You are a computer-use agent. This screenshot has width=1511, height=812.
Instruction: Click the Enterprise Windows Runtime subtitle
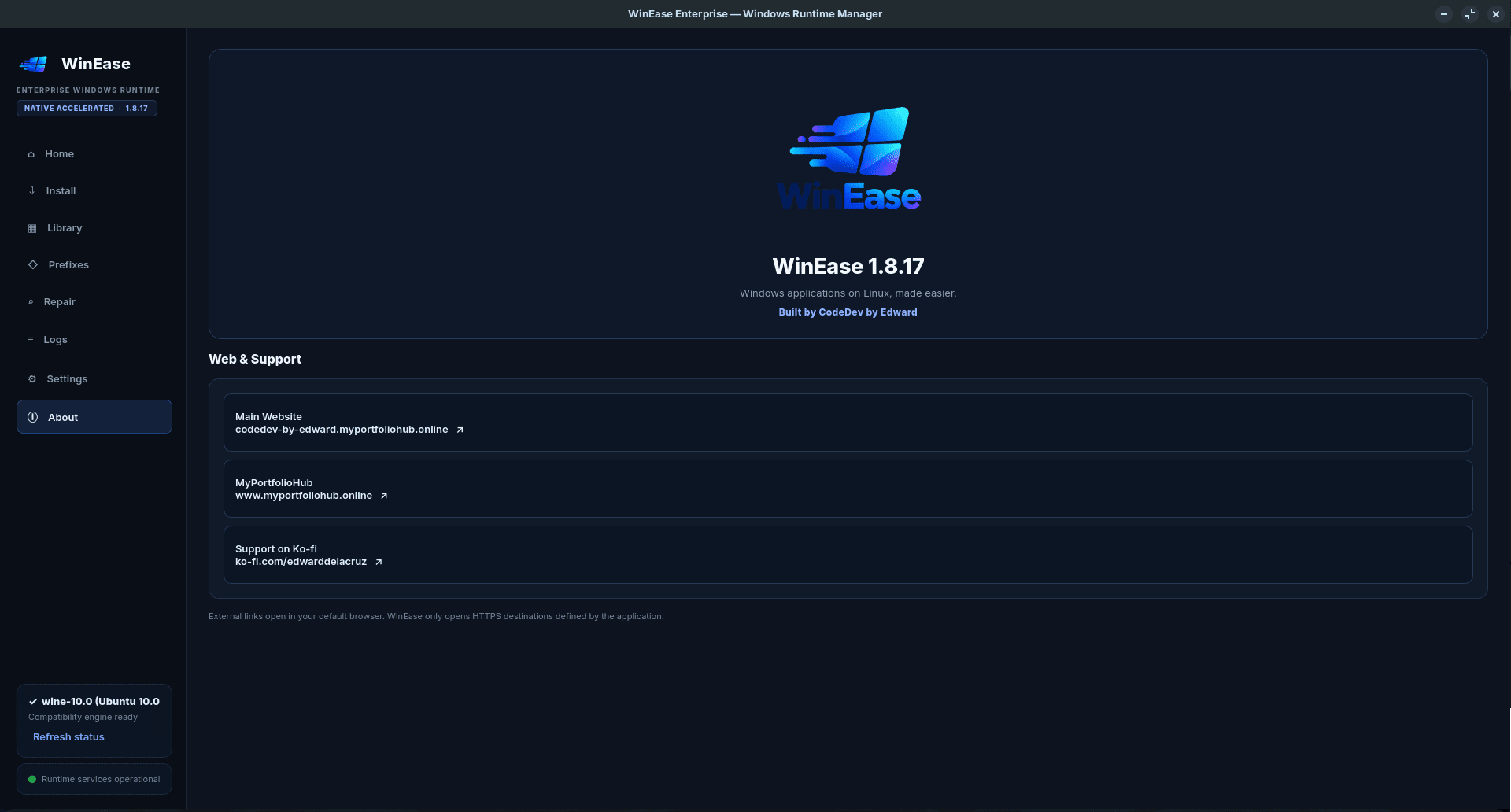(x=88, y=90)
